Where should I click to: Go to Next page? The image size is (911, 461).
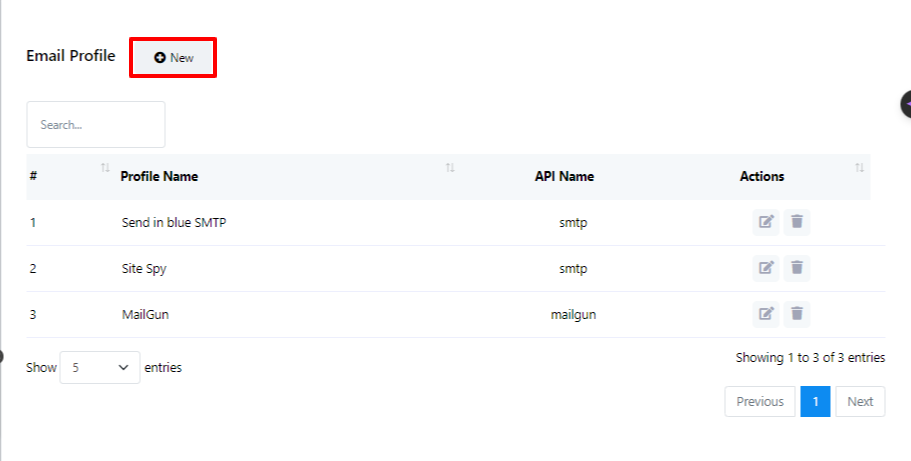[860, 402]
